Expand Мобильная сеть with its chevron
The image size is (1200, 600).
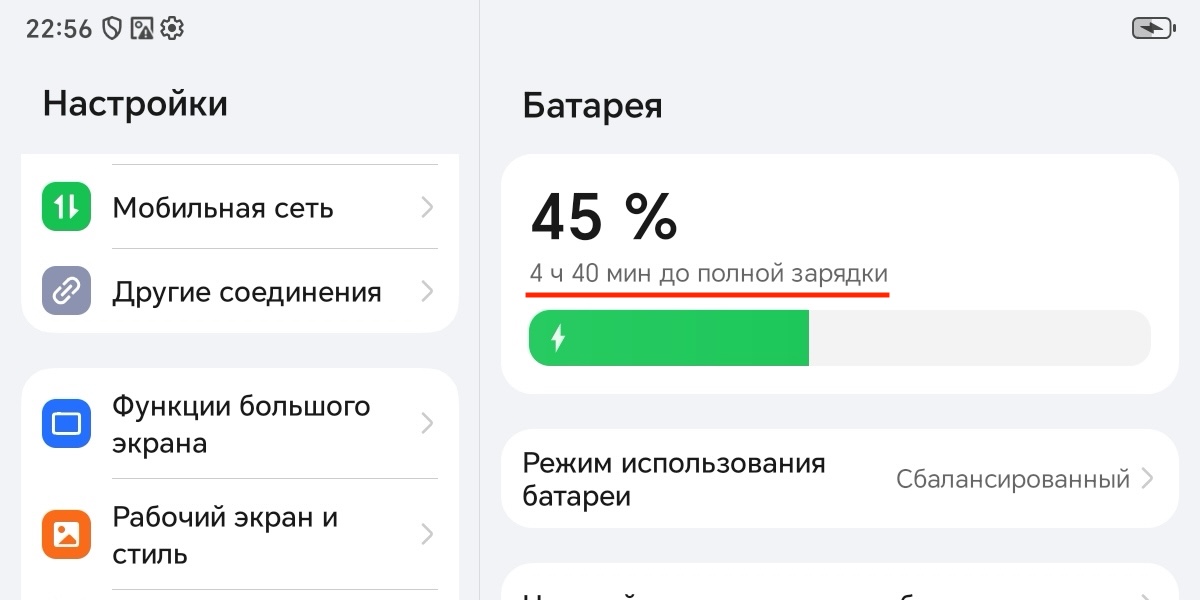tap(427, 207)
